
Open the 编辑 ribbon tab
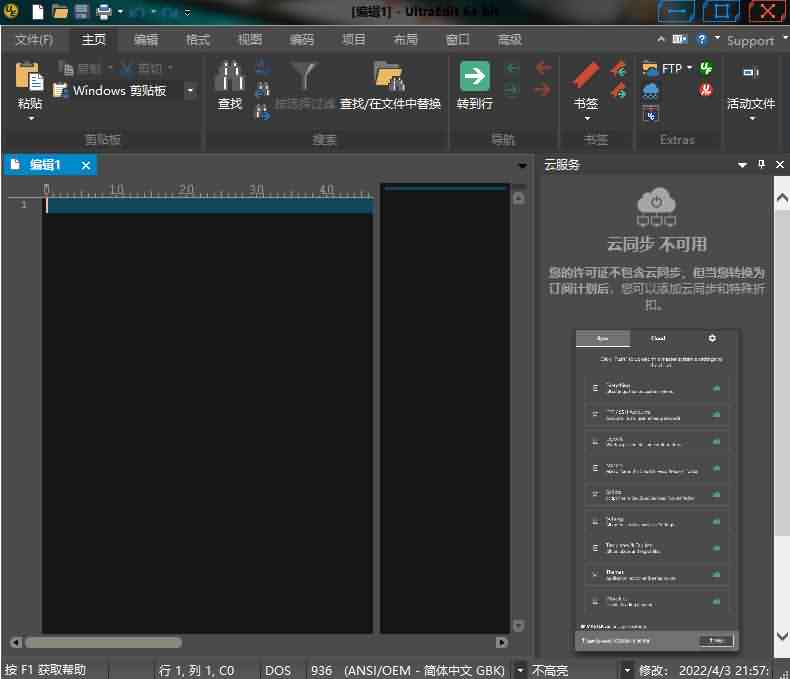(146, 40)
